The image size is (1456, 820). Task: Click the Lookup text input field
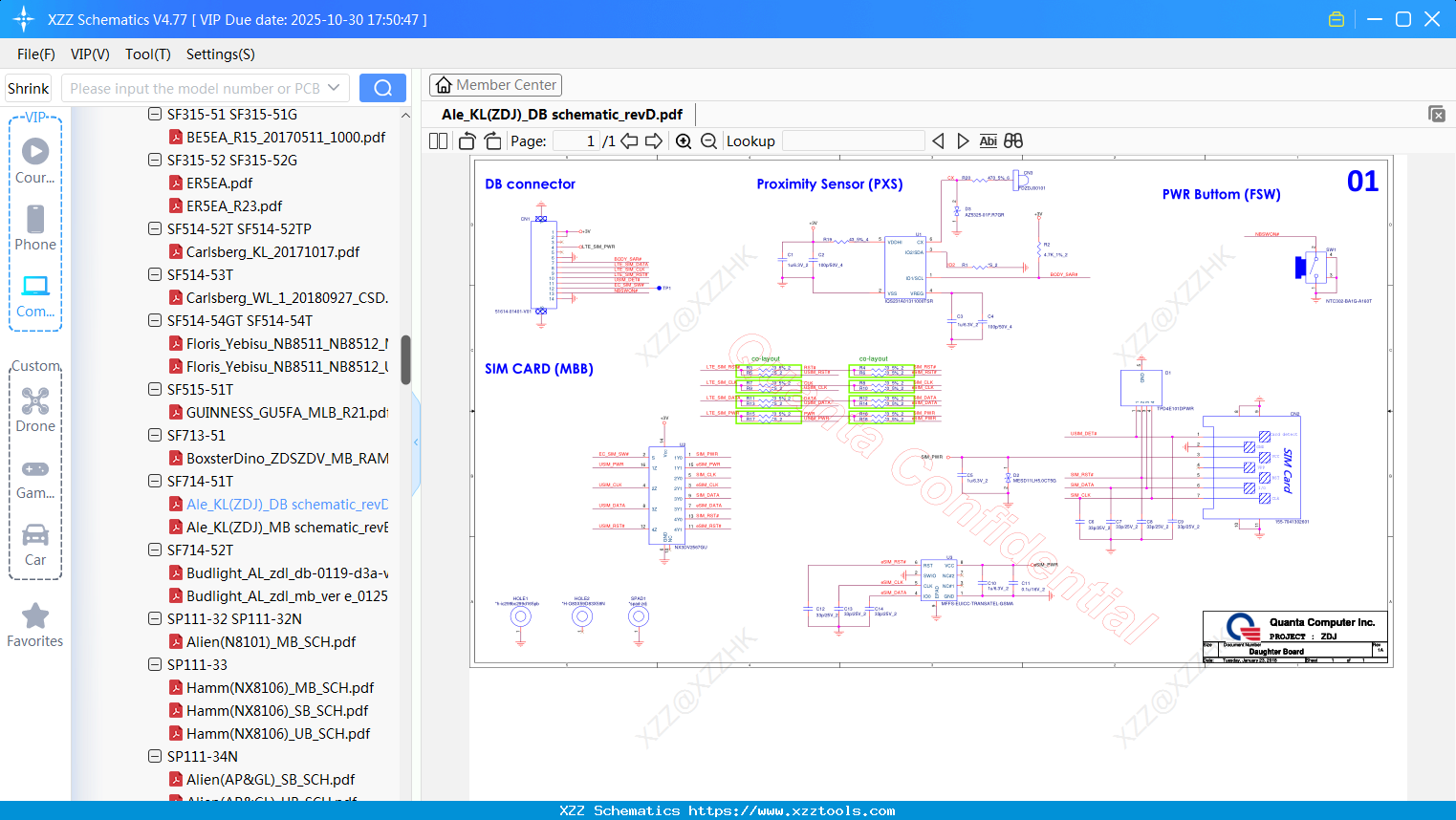853,141
